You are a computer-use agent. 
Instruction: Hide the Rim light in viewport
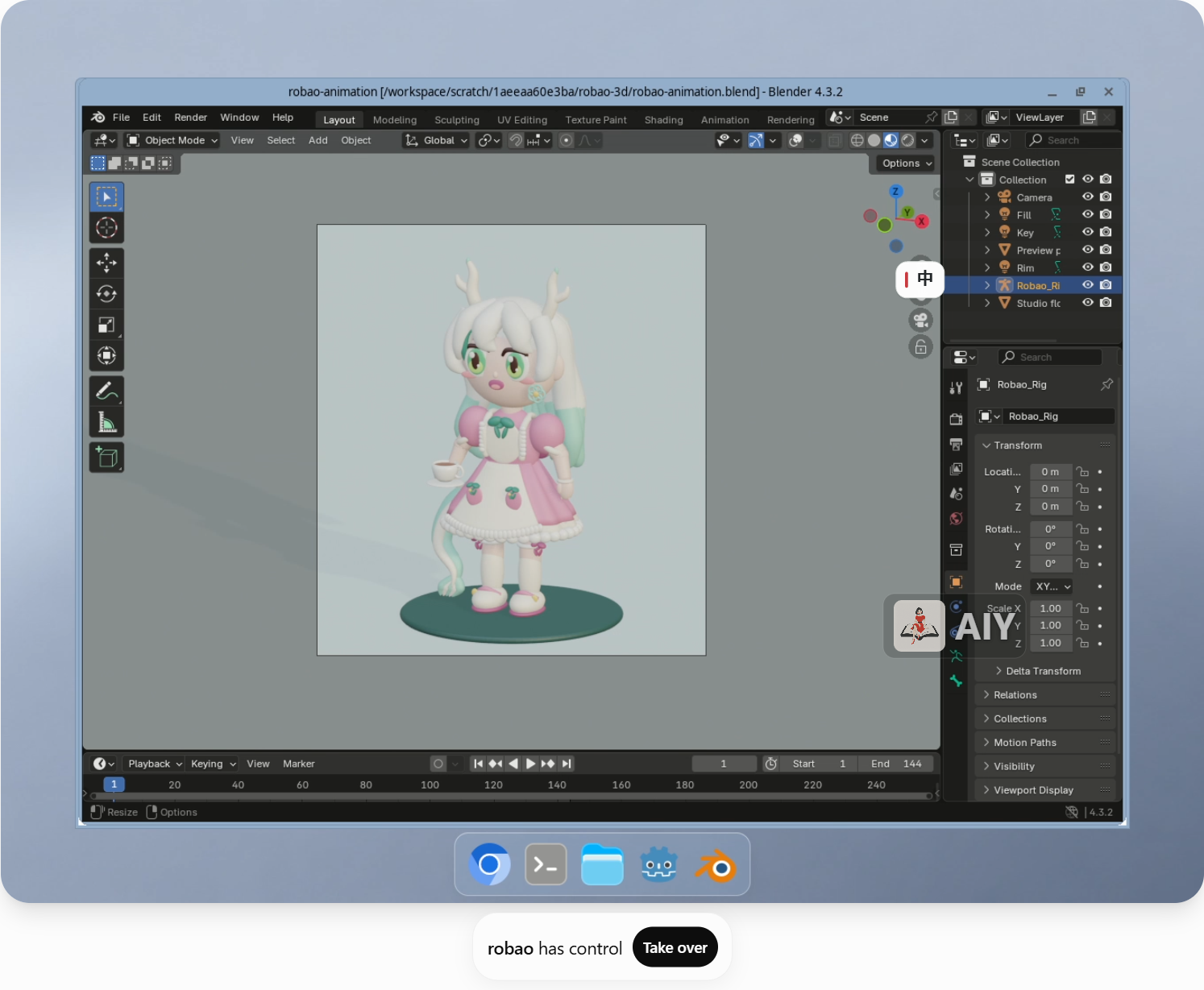point(1087,267)
